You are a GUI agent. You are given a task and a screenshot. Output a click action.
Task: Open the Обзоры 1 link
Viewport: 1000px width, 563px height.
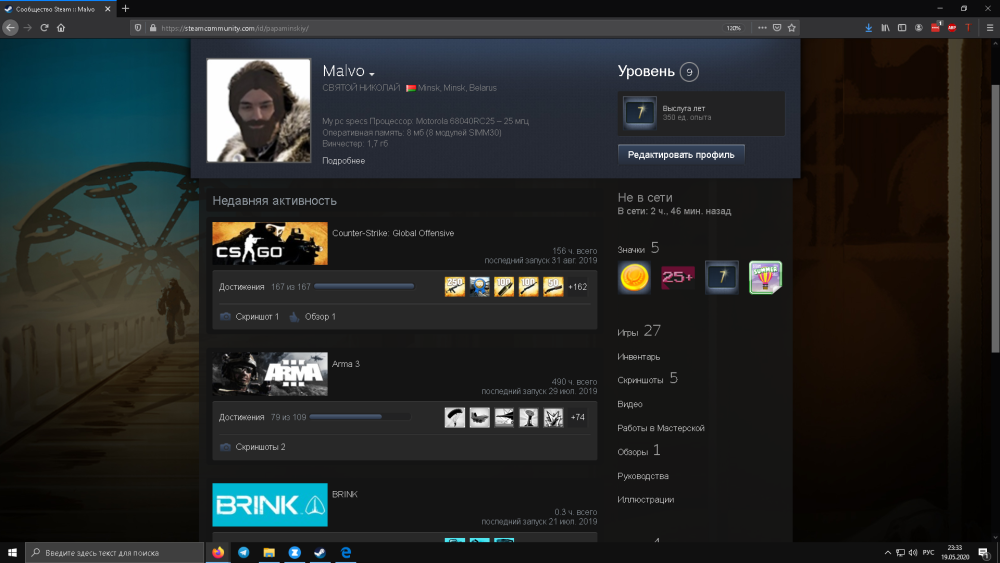[x=639, y=451]
